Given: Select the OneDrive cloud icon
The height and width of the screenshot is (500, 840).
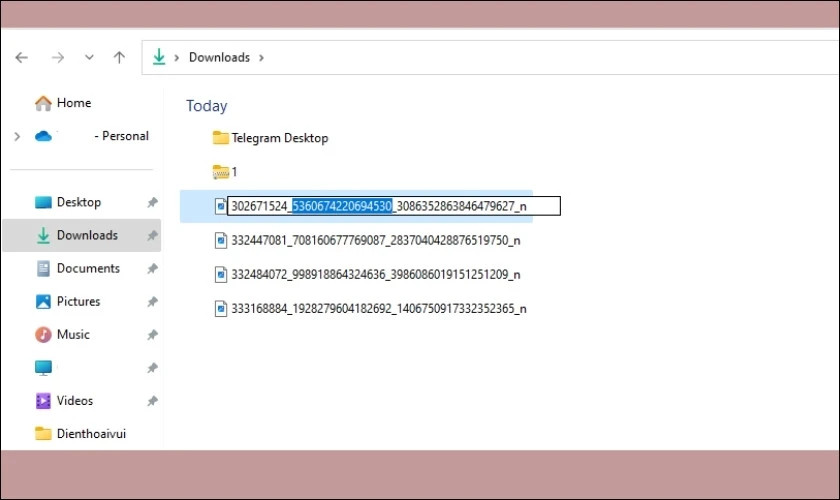Looking at the screenshot, I should (x=43, y=136).
